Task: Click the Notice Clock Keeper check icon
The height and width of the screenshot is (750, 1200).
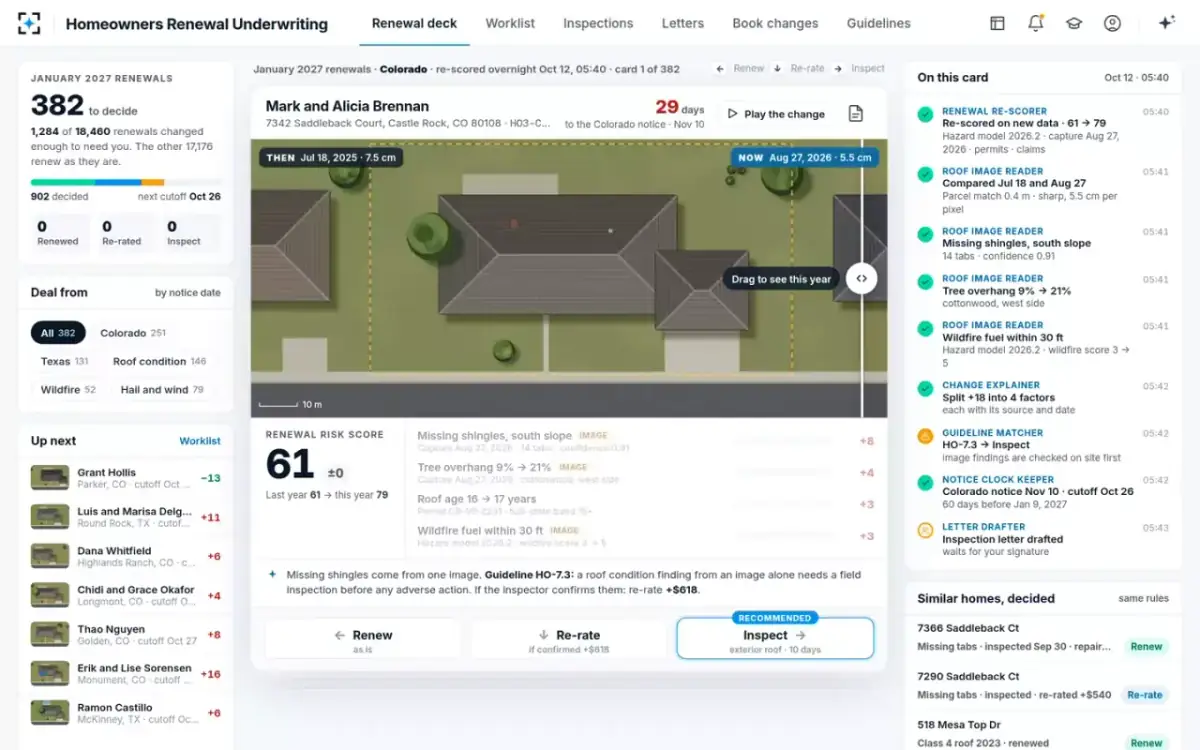Action: tap(926, 483)
